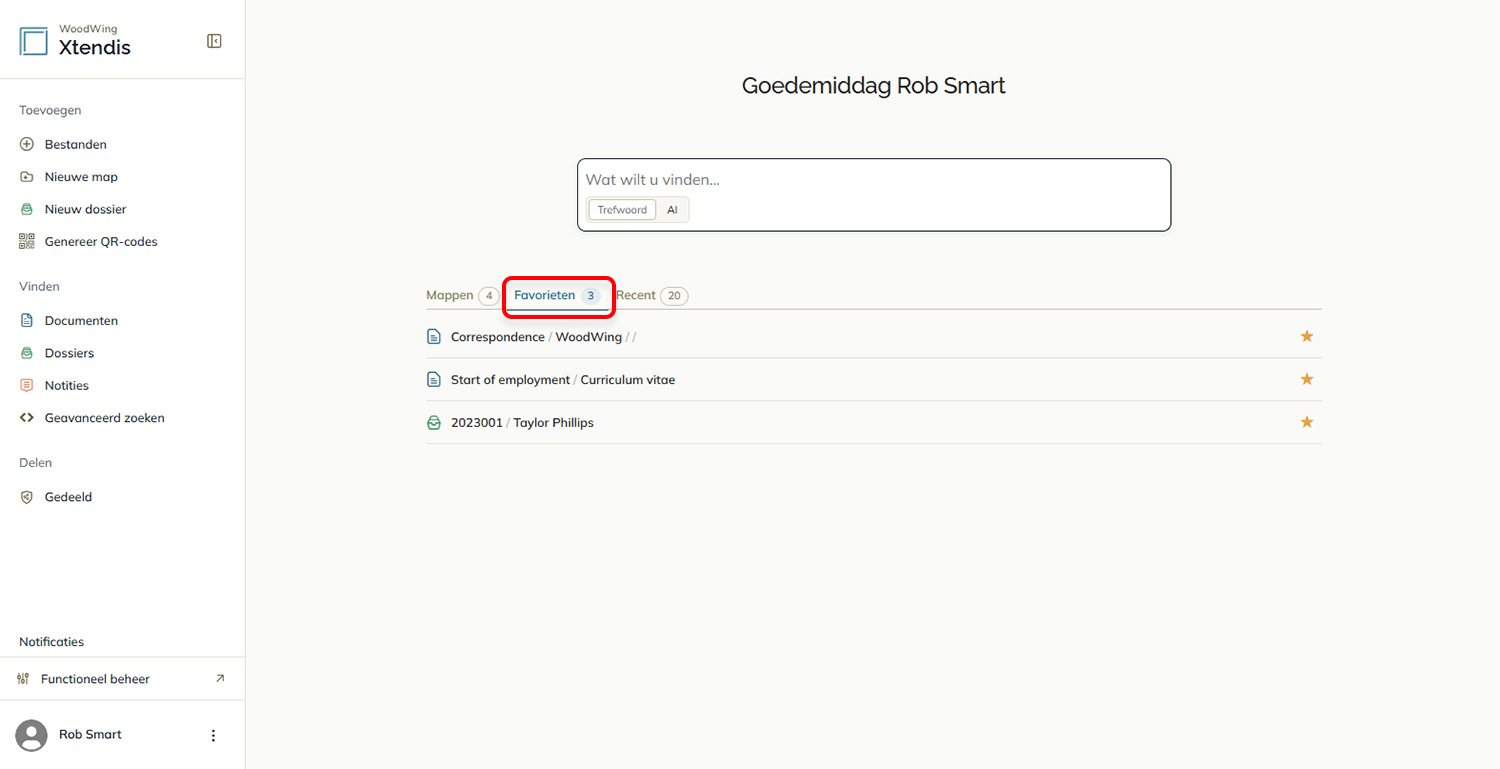Remove favorite star on Taylor Phillips dossier

pyautogui.click(x=1306, y=422)
